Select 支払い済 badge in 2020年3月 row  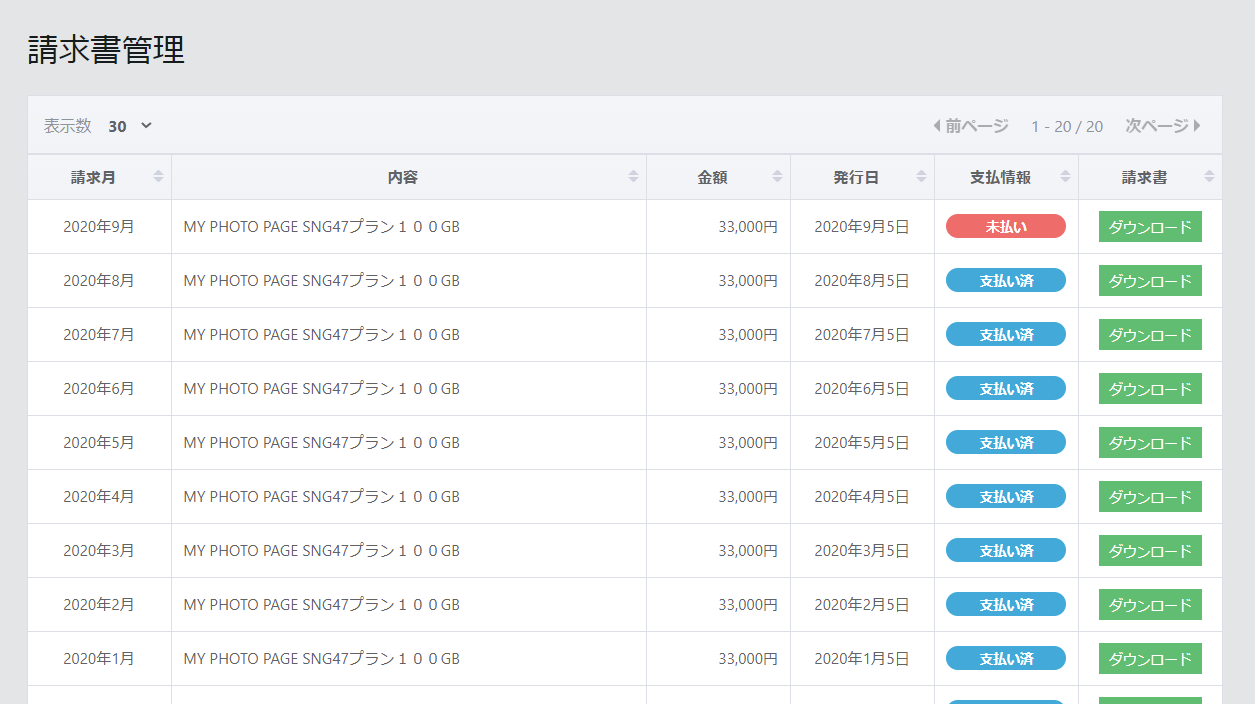coord(1005,551)
